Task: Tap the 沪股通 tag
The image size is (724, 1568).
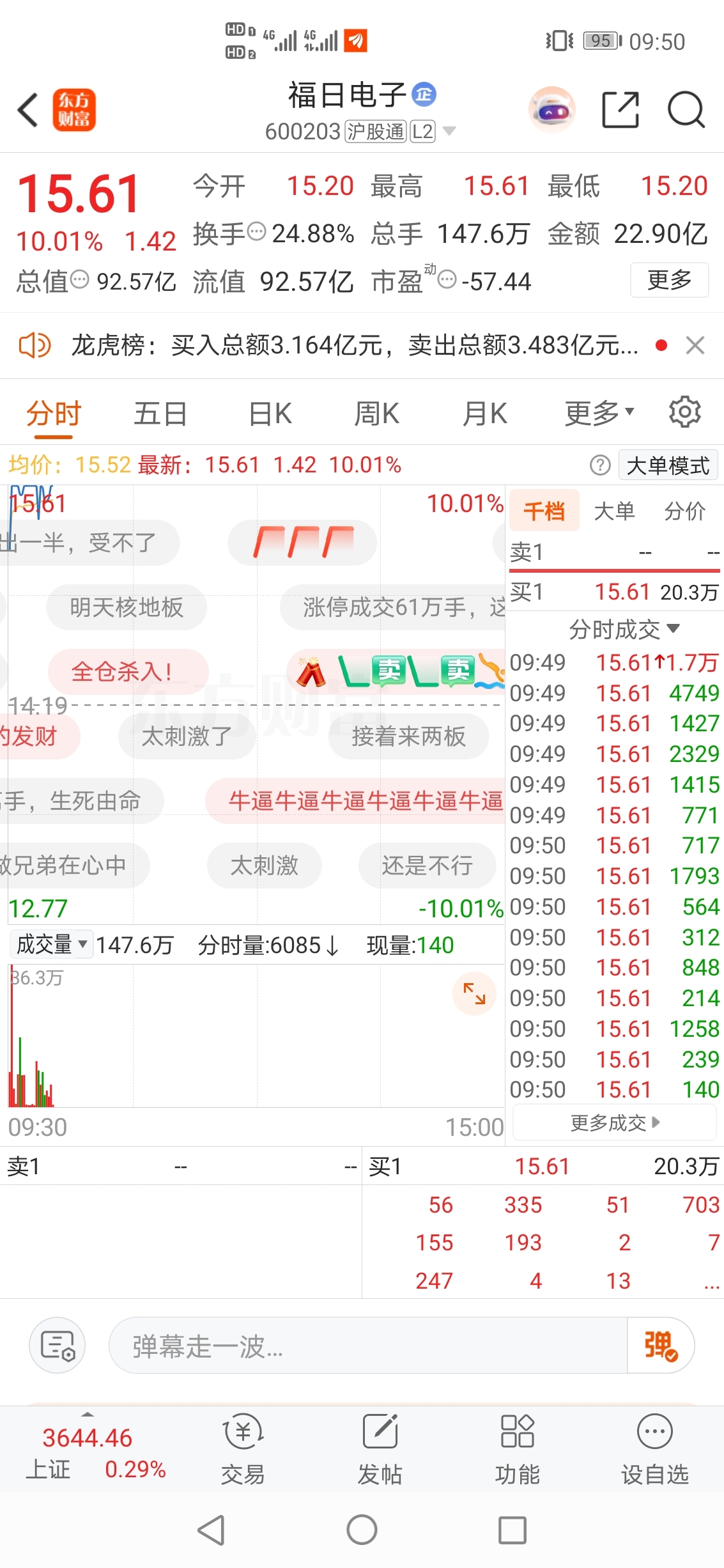Action: 376,131
